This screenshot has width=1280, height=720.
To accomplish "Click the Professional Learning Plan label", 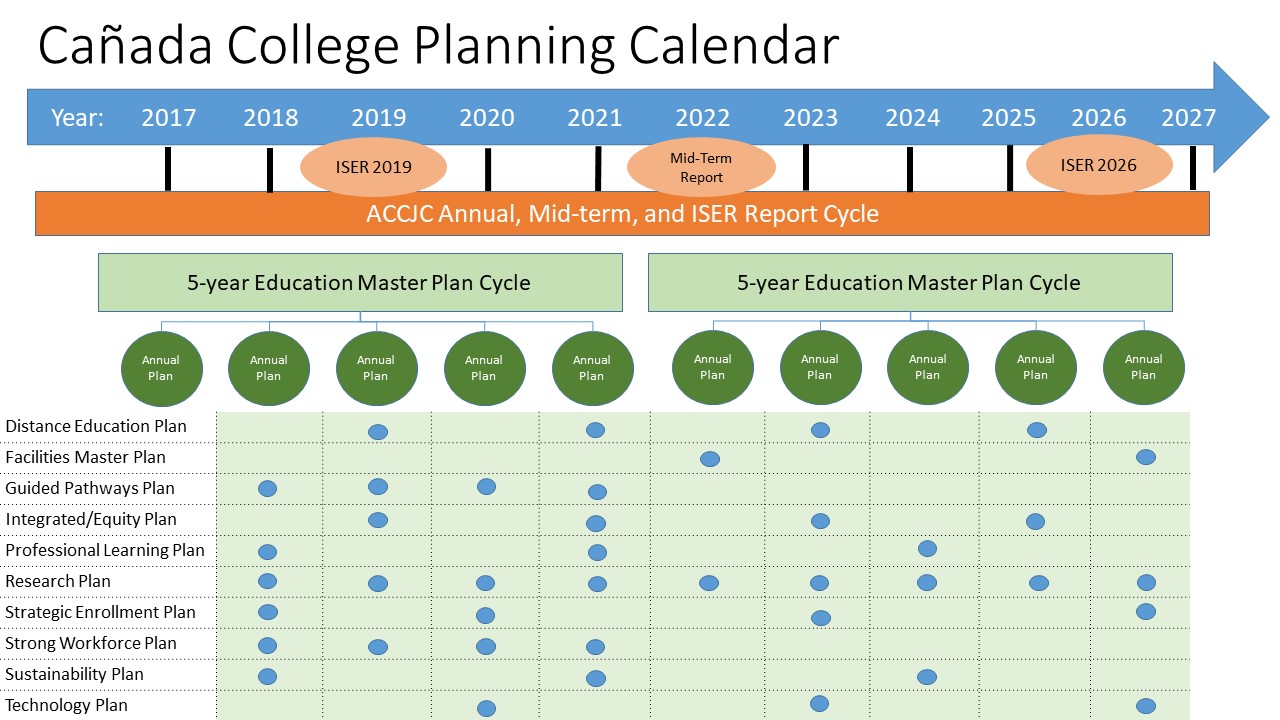I will 105,550.
